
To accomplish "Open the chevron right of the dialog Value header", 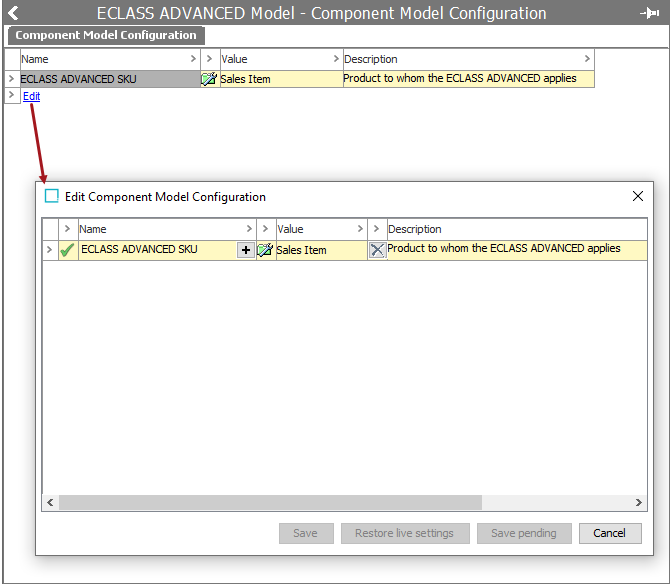I will 360,229.
